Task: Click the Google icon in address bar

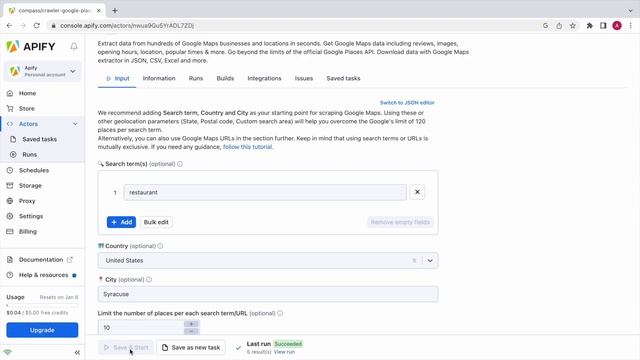Action: click(x=545, y=26)
